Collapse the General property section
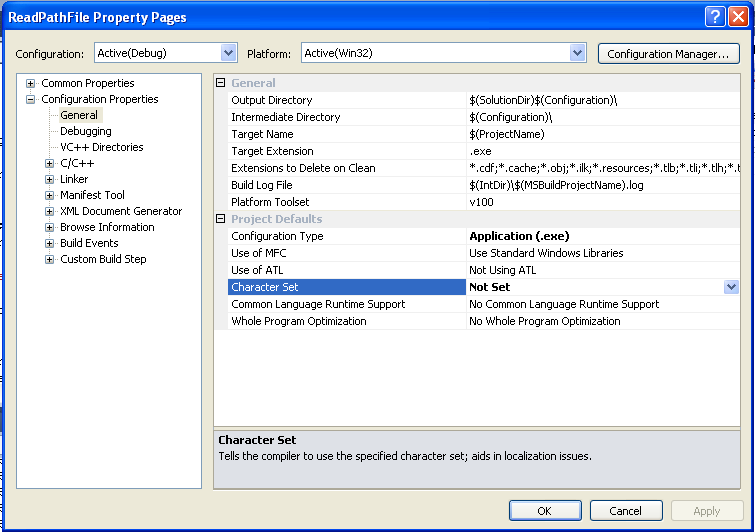Image resolution: width=755 pixels, height=532 pixels. [221, 83]
